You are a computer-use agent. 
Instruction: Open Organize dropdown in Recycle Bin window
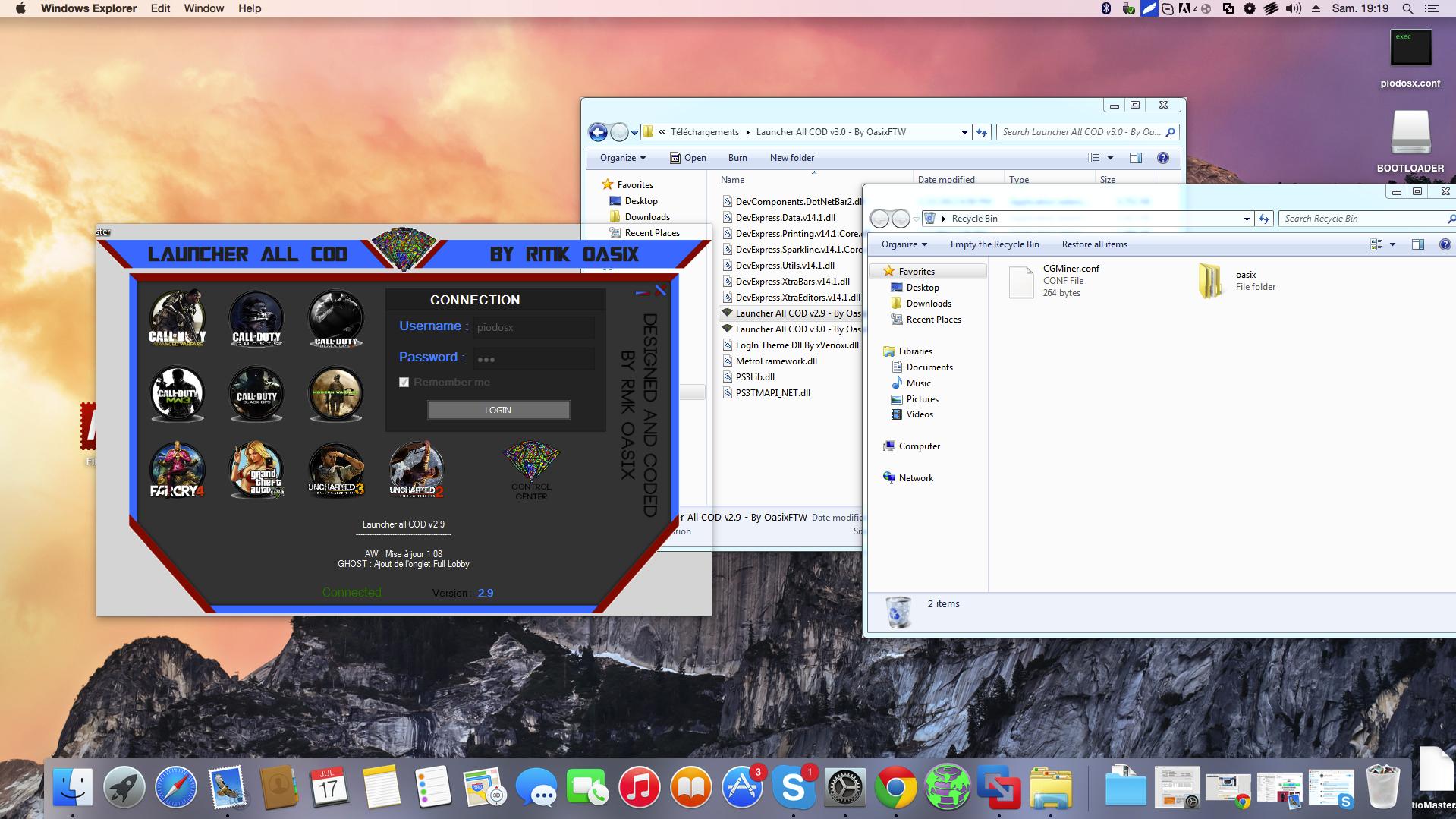pos(904,244)
